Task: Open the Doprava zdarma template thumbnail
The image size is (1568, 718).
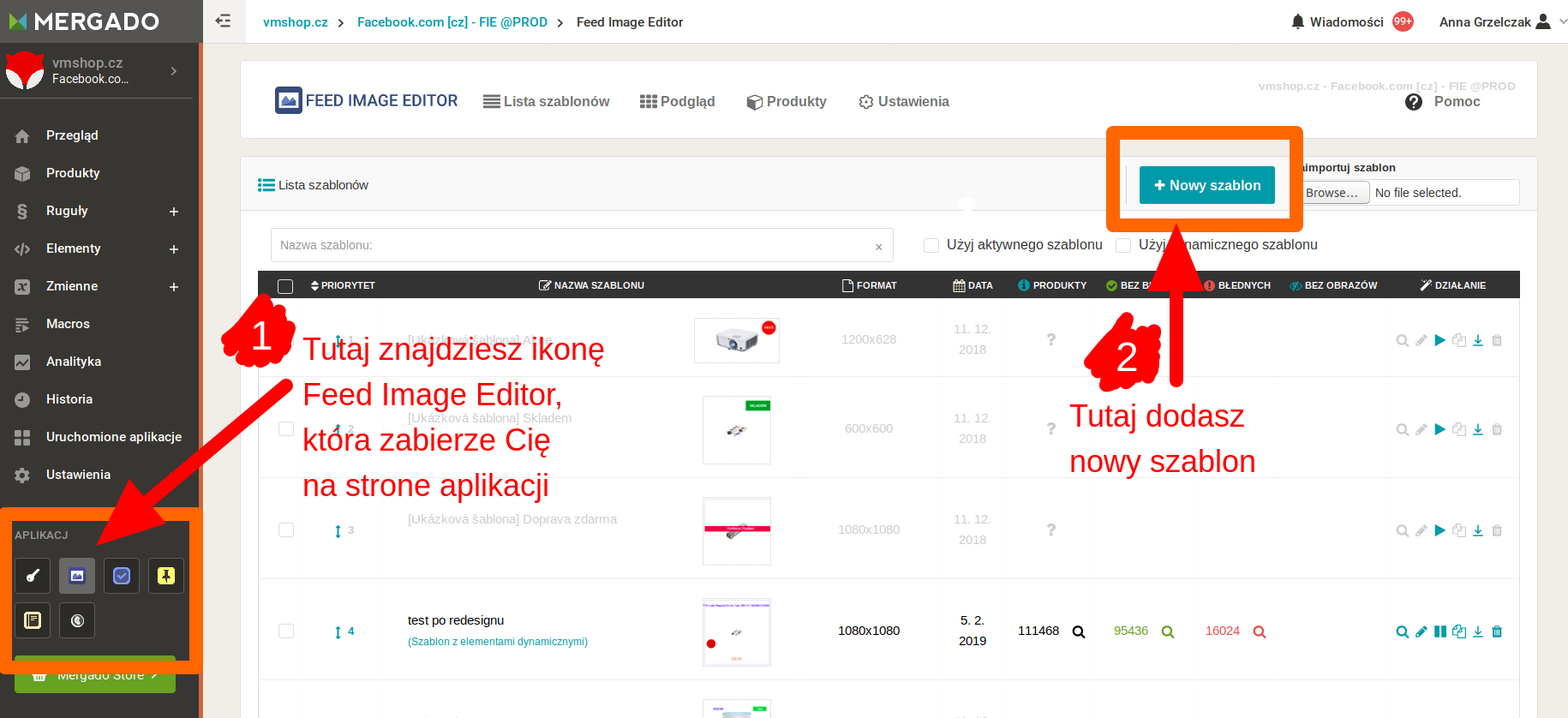Action: click(x=737, y=531)
